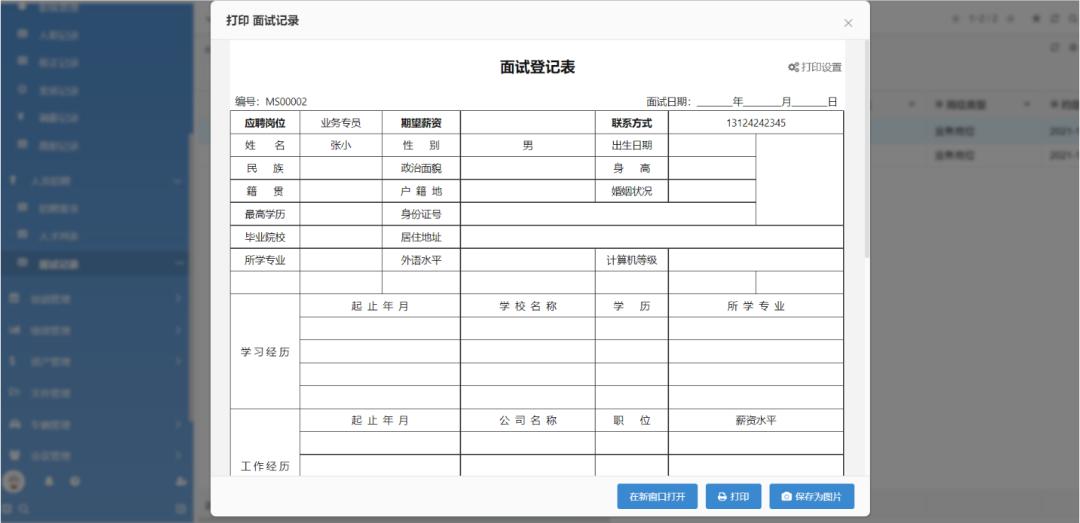Select the 出生日期 label cell
This screenshot has width=1080, height=523.
(632, 145)
